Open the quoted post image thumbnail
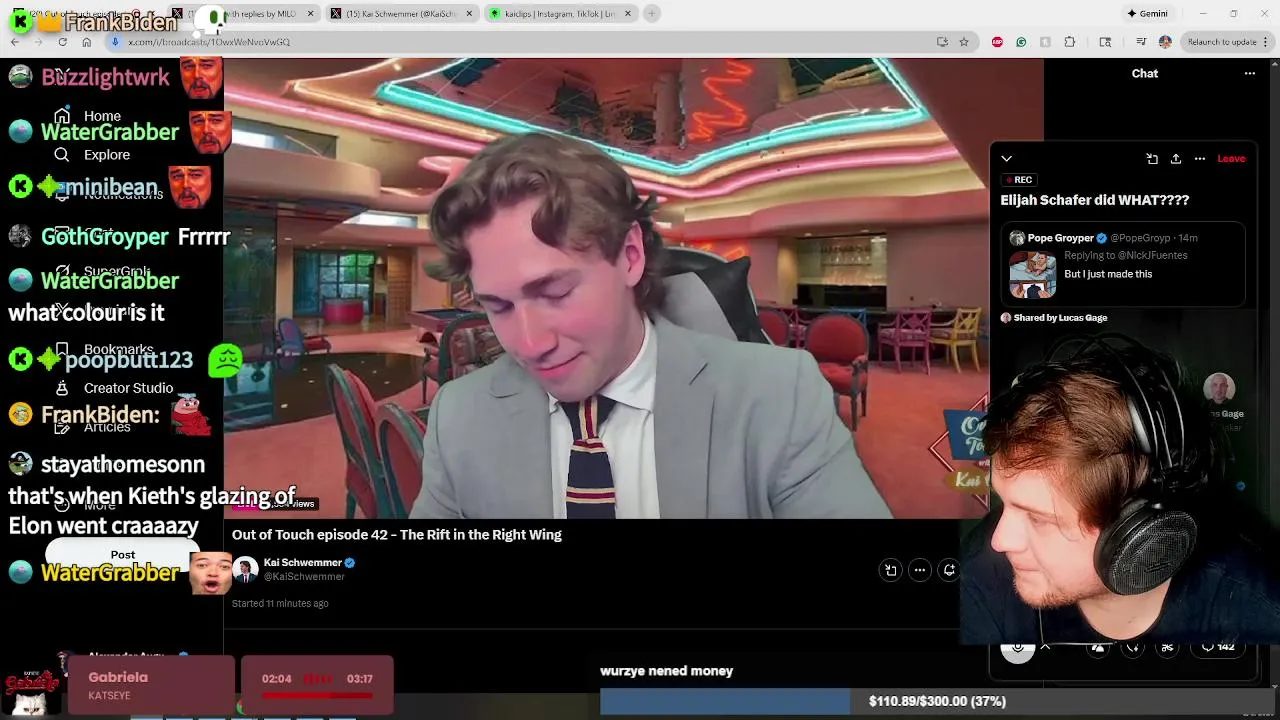Viewport: 1280px width, 720px height. (x=1033, y=275)
